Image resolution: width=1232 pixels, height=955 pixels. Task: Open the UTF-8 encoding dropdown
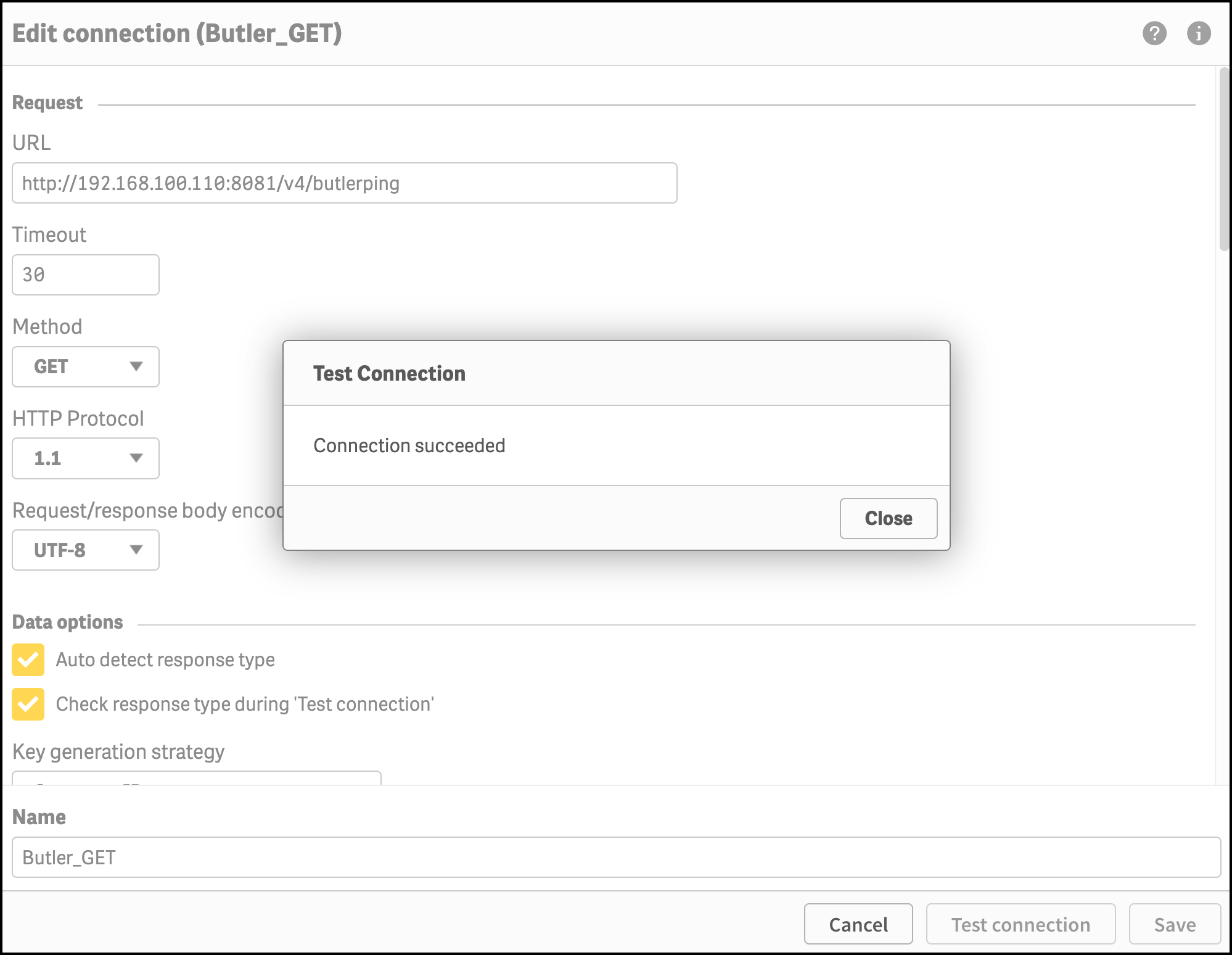[x=85, y=550]
